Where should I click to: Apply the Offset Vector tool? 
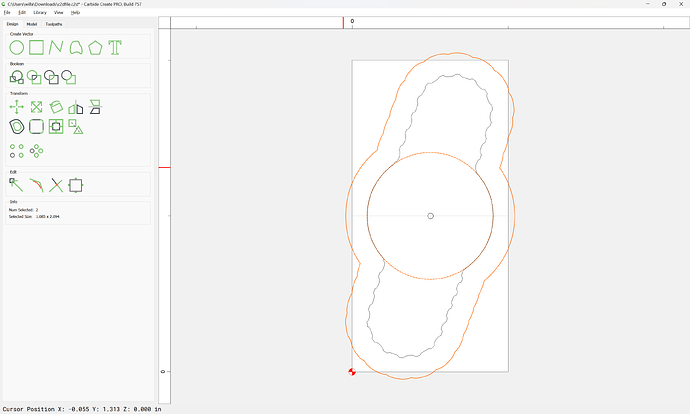[x=17, y=127]
